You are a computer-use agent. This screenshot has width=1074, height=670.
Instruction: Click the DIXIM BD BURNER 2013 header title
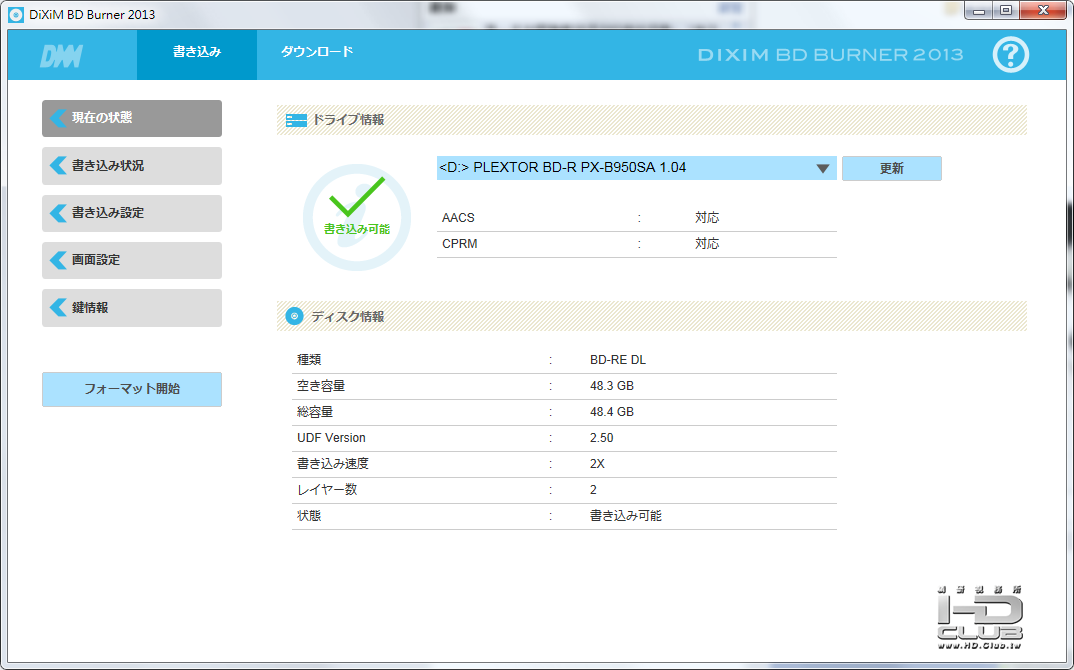[830, 55]
